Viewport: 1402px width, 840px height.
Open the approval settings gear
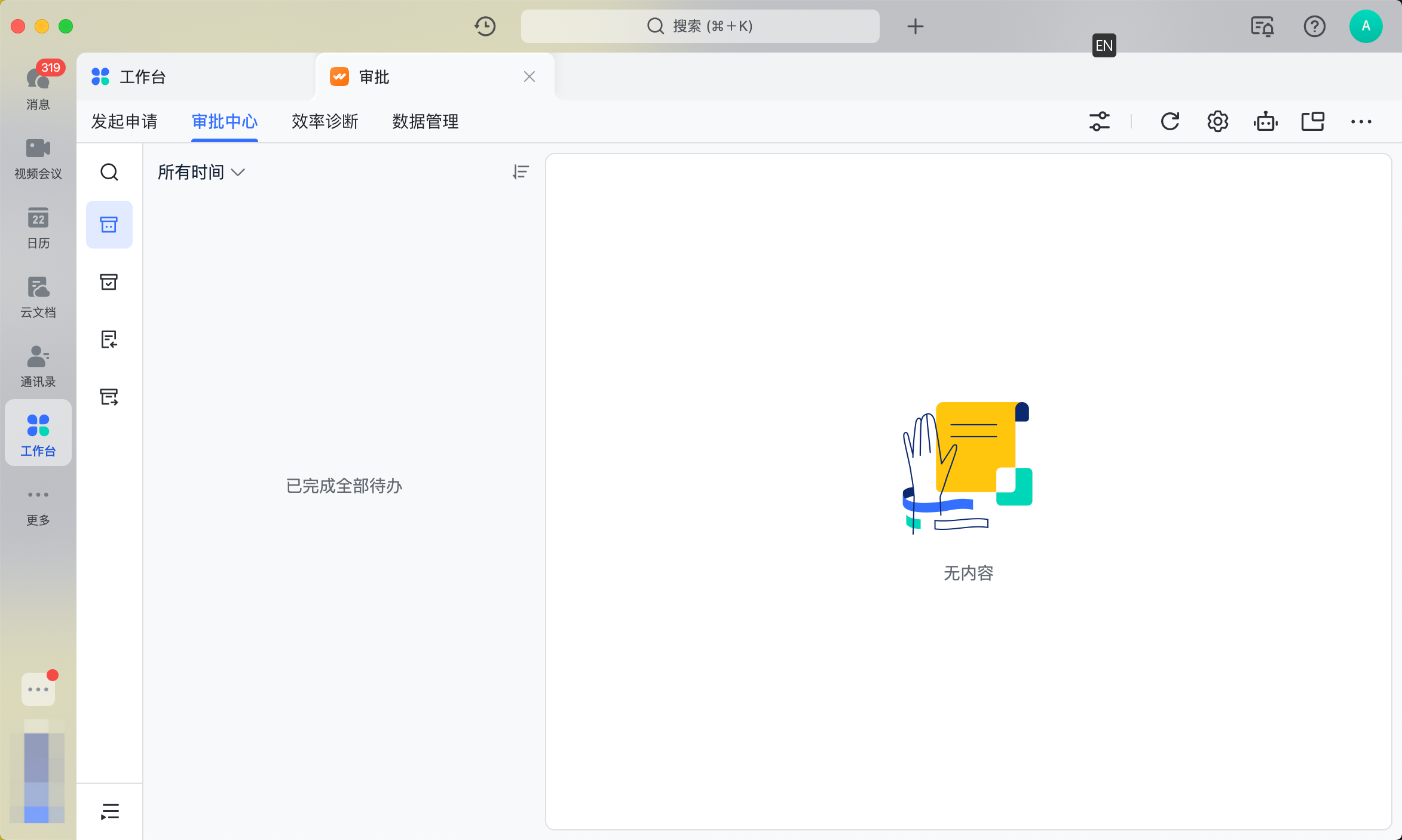click(1217, 121)
